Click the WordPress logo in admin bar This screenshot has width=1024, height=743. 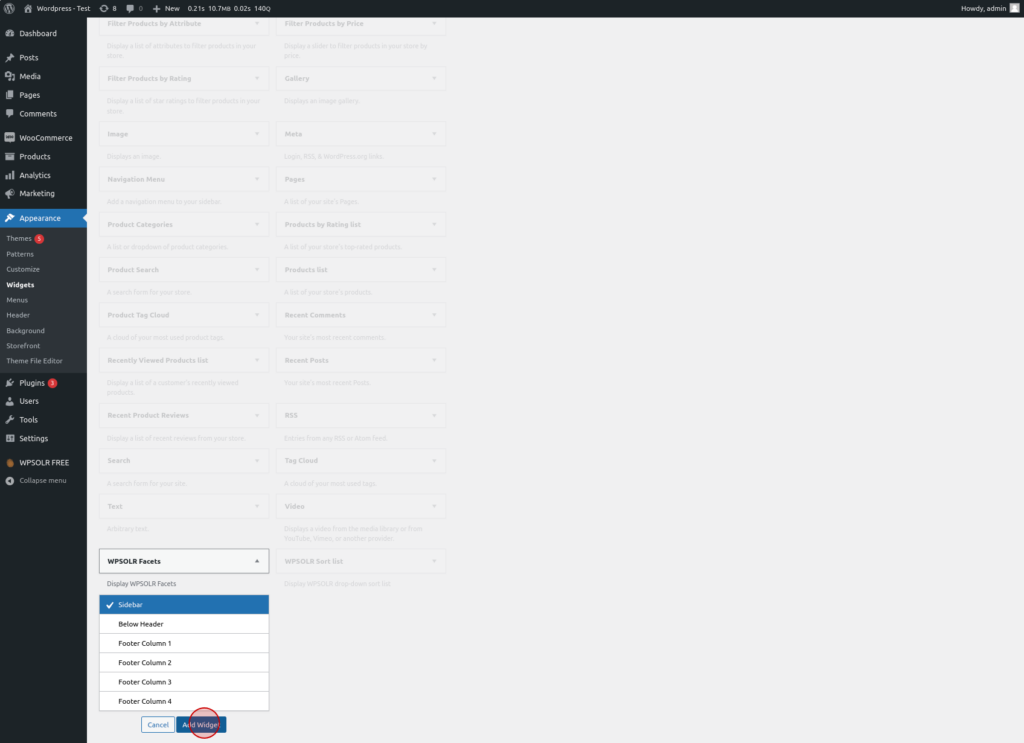[x=9, y=8]
